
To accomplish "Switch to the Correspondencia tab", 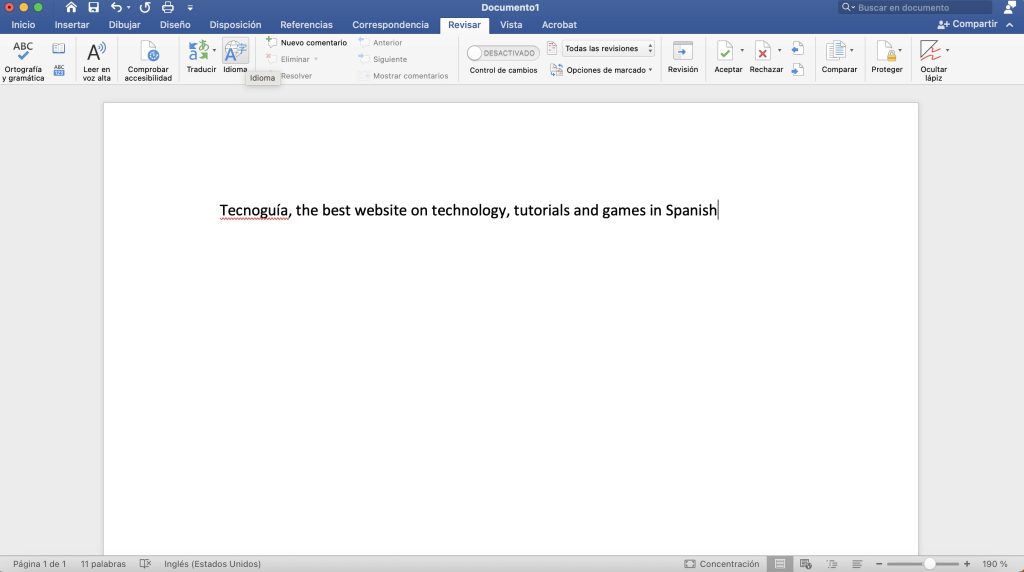I will tap(391, 25).
